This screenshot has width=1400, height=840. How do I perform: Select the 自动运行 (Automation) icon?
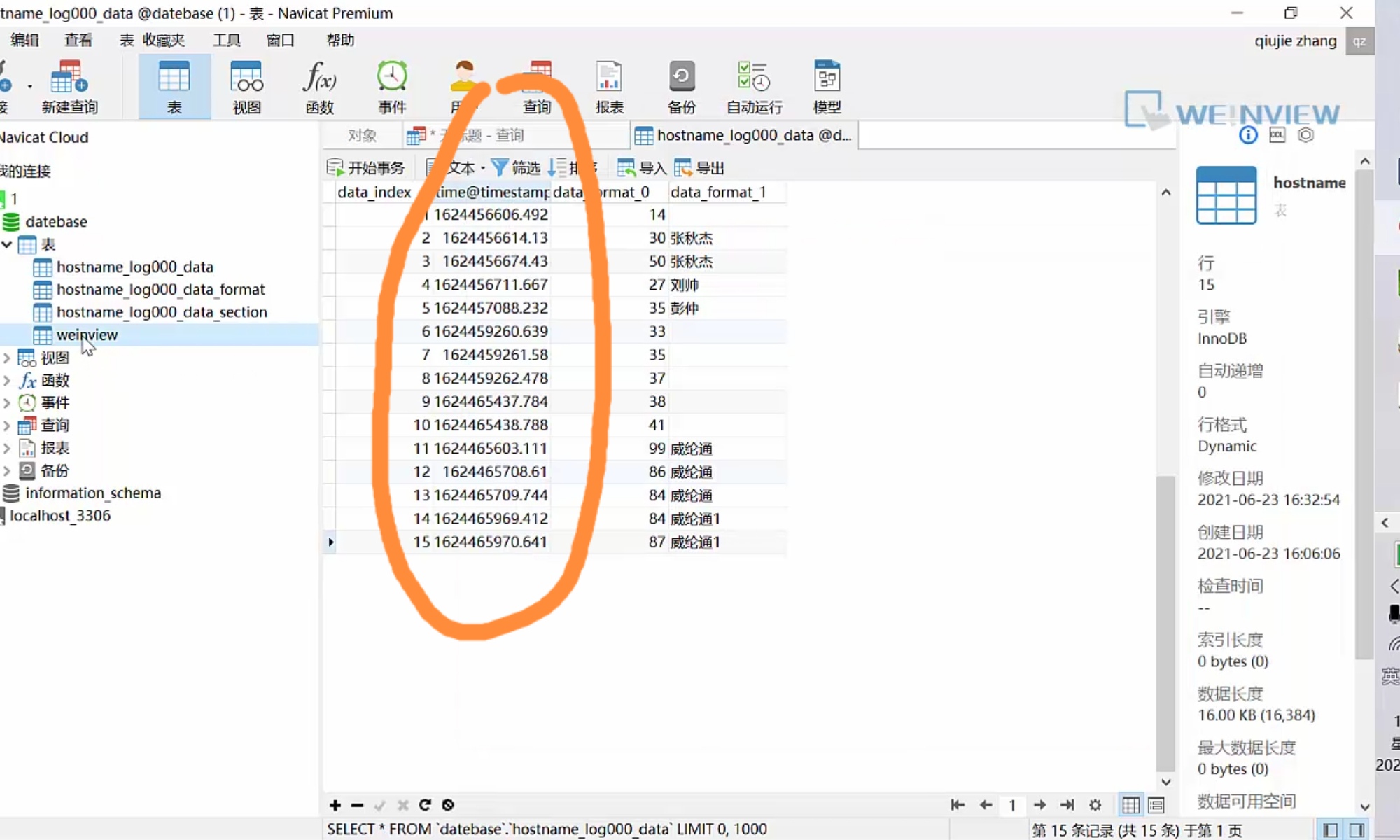[752, 85]
